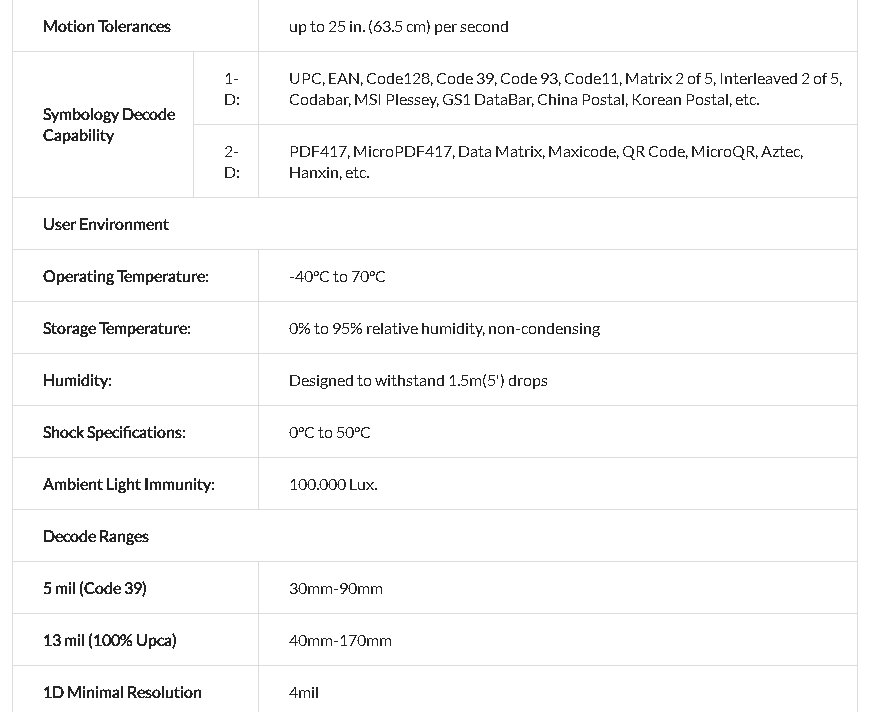This screenshot has width=873, height=712.
Task: Click the 2-D symbology cell label
Action: 231,161
